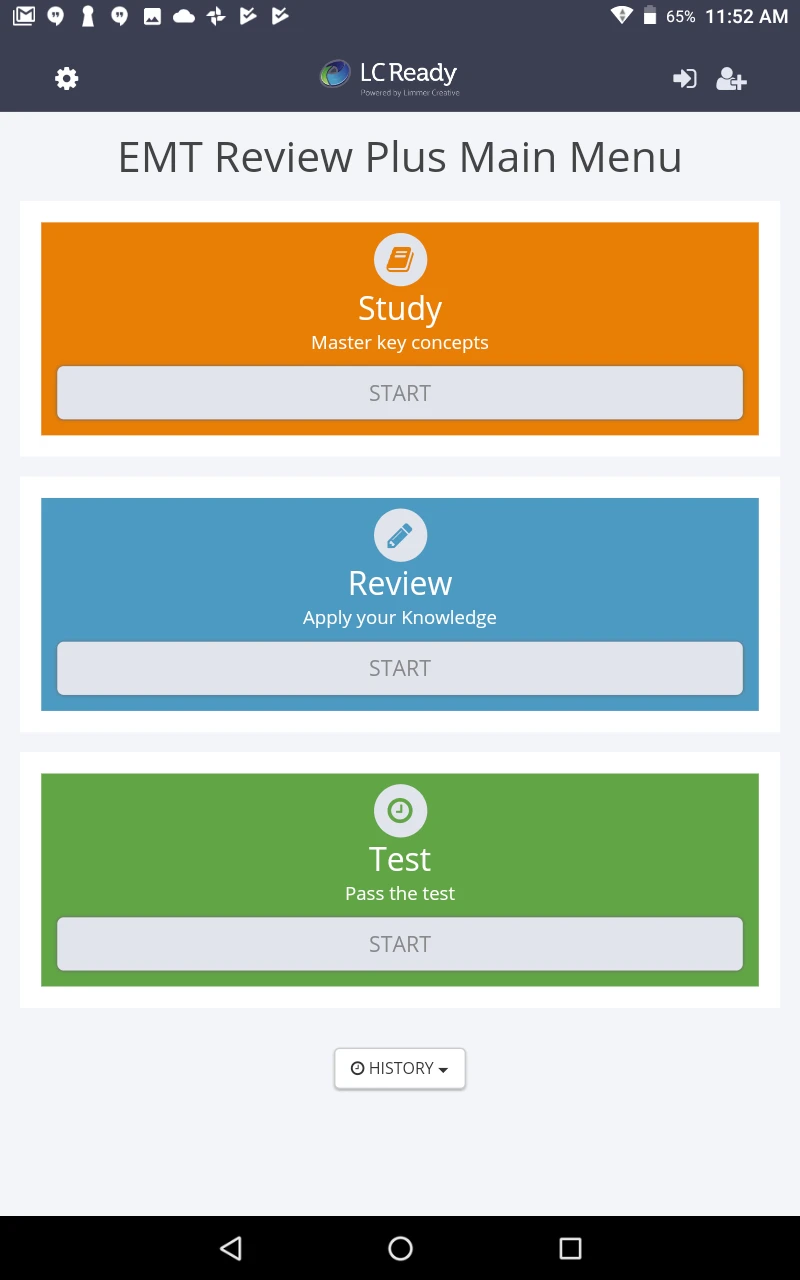Viewport: 800px width, 1280px height.
Task: Start the Study section
Action: pos(400,393)
